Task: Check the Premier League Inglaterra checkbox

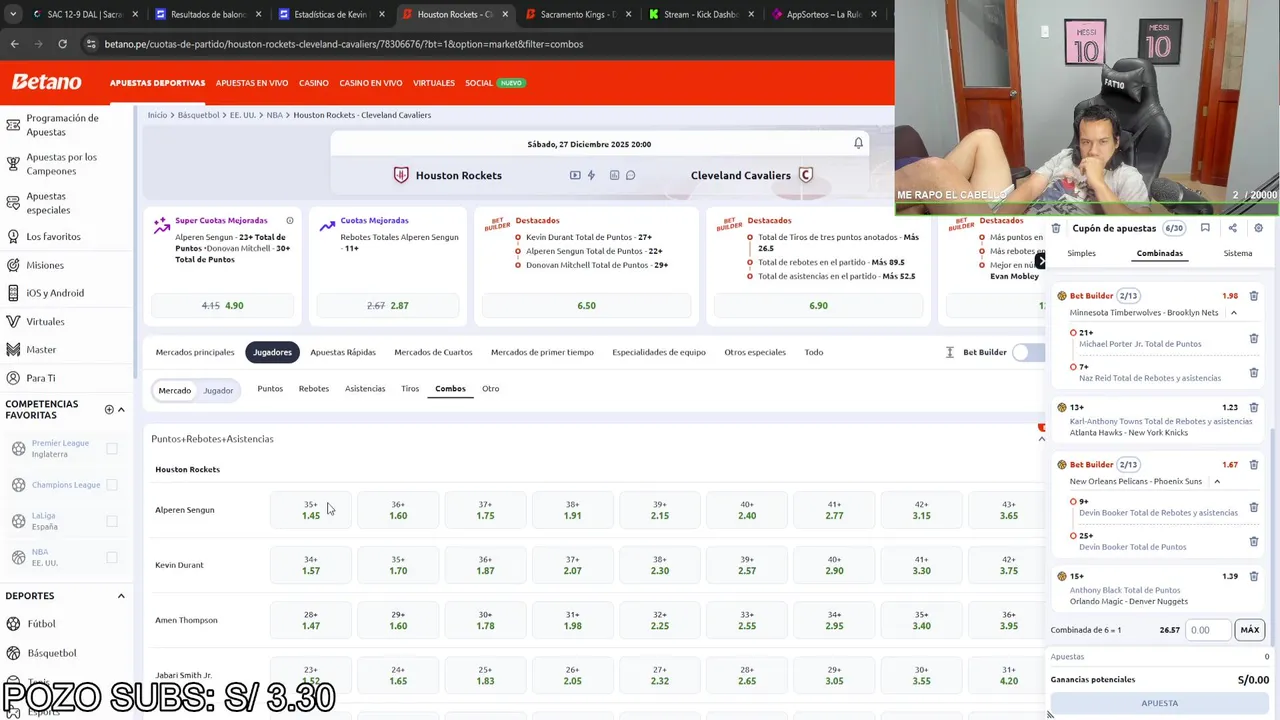Action: coord(112,448)
